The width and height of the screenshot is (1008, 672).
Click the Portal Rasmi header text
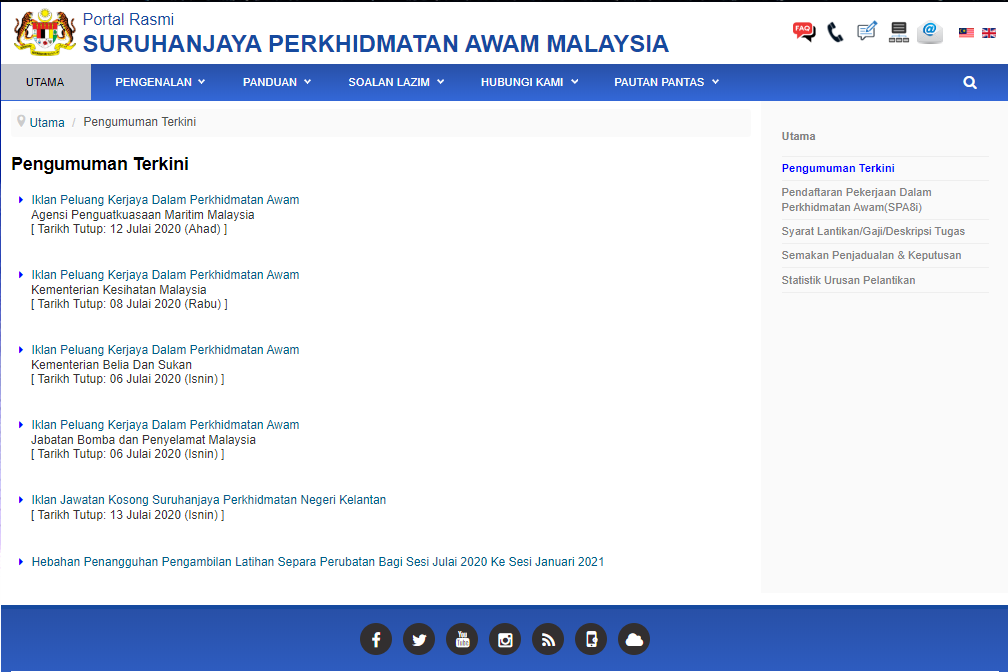pyautogui.click(x=129, y=19)
